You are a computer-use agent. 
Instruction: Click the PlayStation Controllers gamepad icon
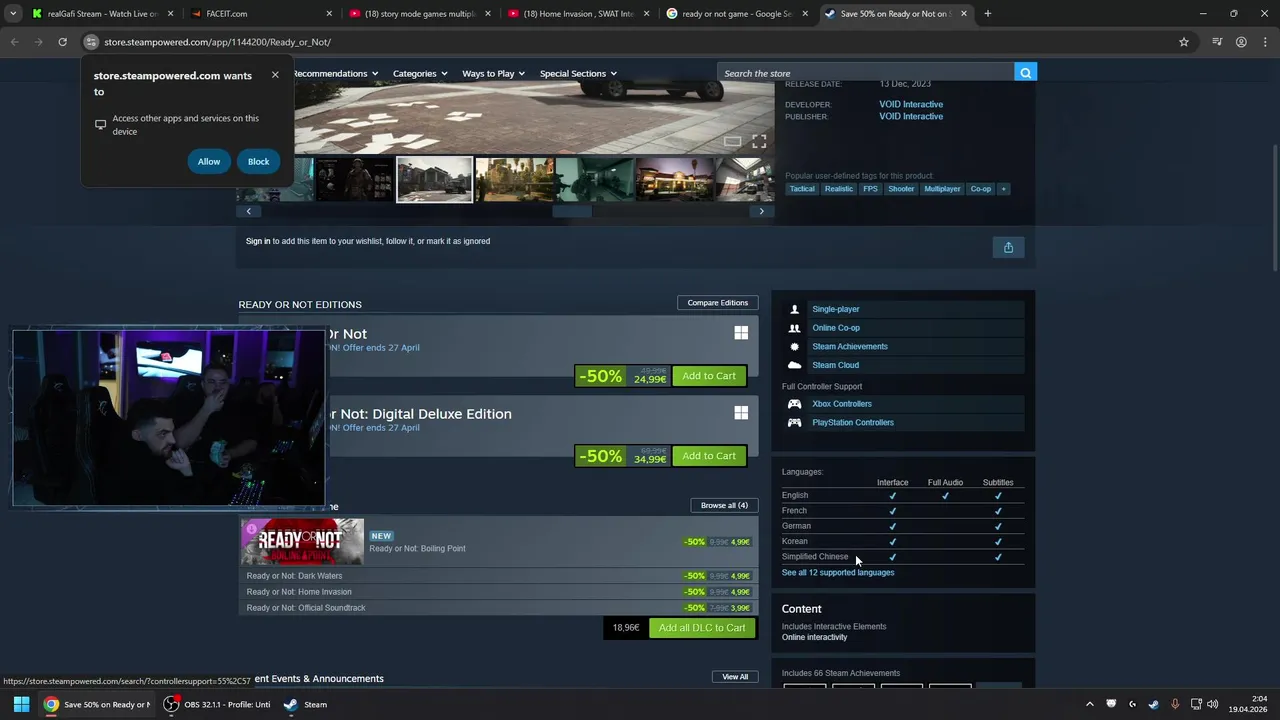[794, 422]
